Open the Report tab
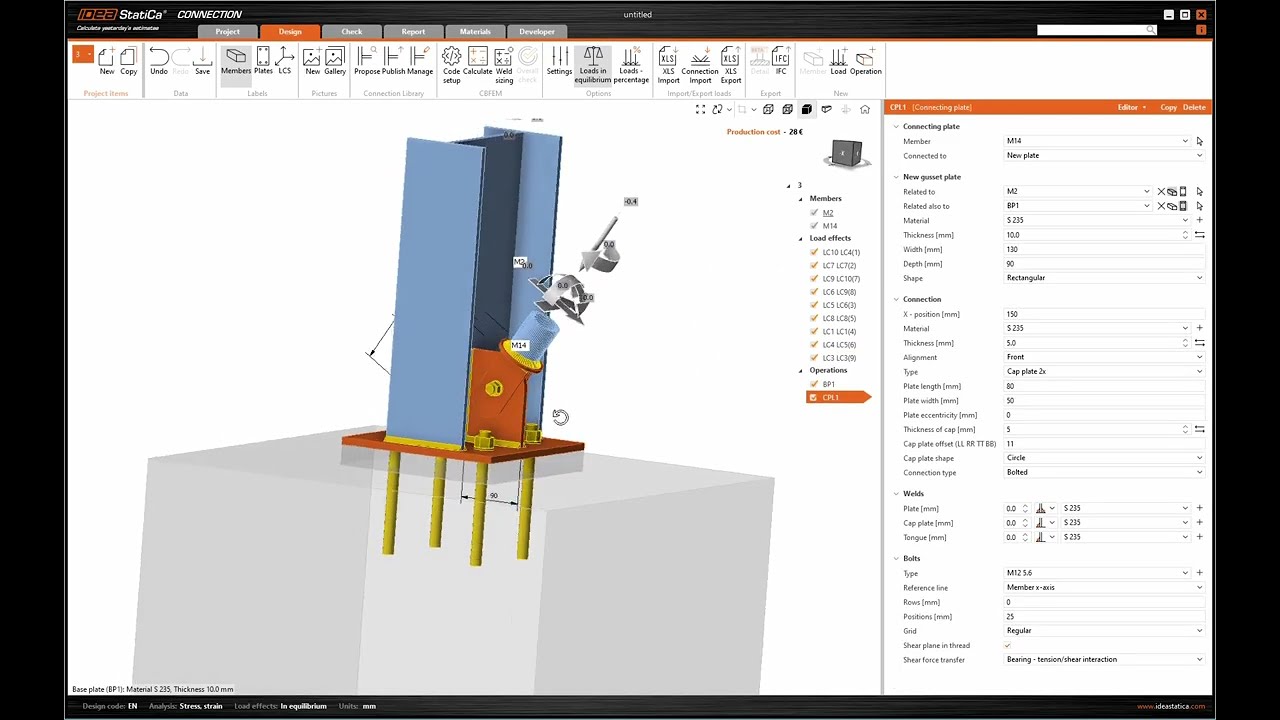The image size is (1280, 720). click(x=413, y=32)
